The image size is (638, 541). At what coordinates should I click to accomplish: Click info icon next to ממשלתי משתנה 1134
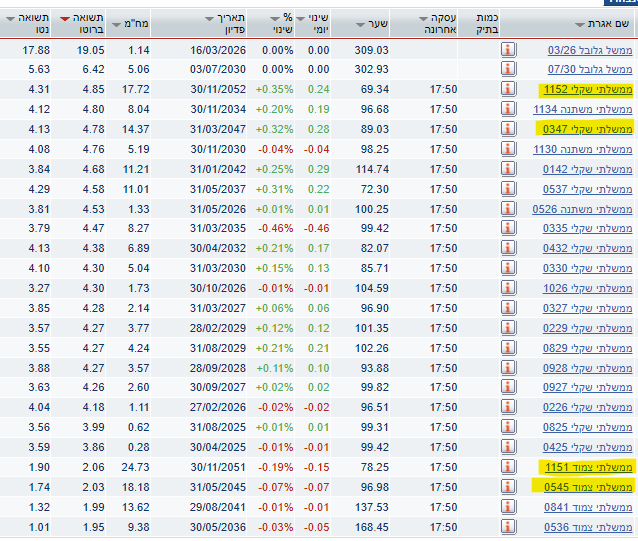tap(508, 109)
